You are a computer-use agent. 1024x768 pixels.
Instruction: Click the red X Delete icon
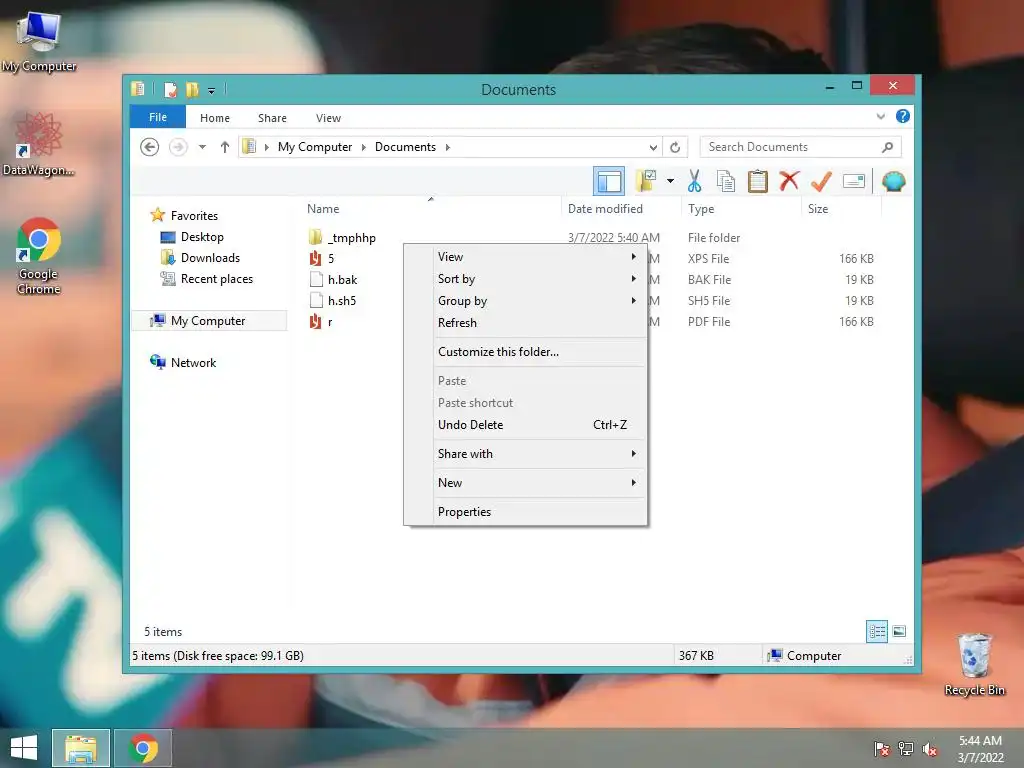coord(789,181)
